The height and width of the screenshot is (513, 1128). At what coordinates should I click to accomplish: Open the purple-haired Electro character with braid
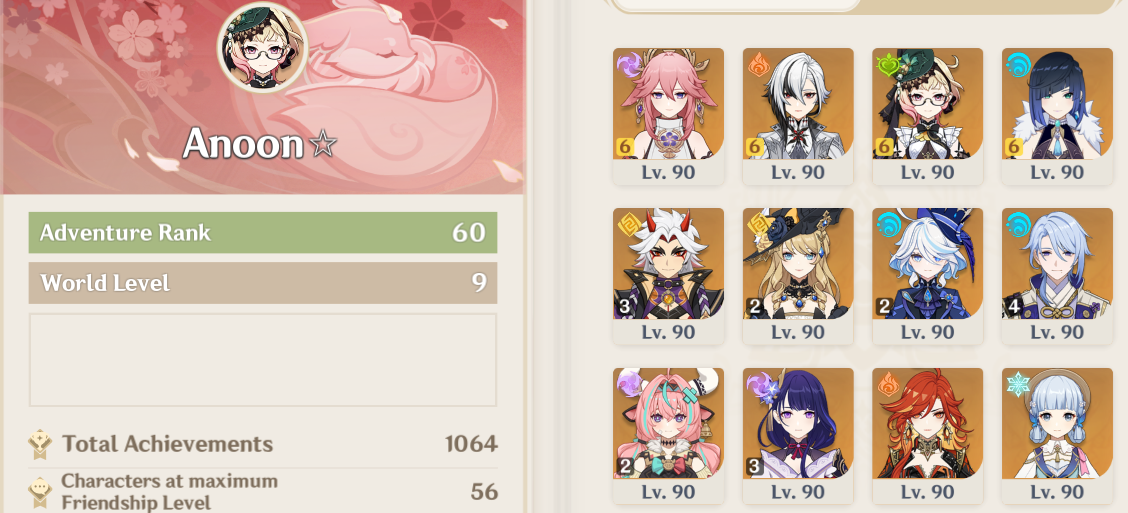coord(798,436)
